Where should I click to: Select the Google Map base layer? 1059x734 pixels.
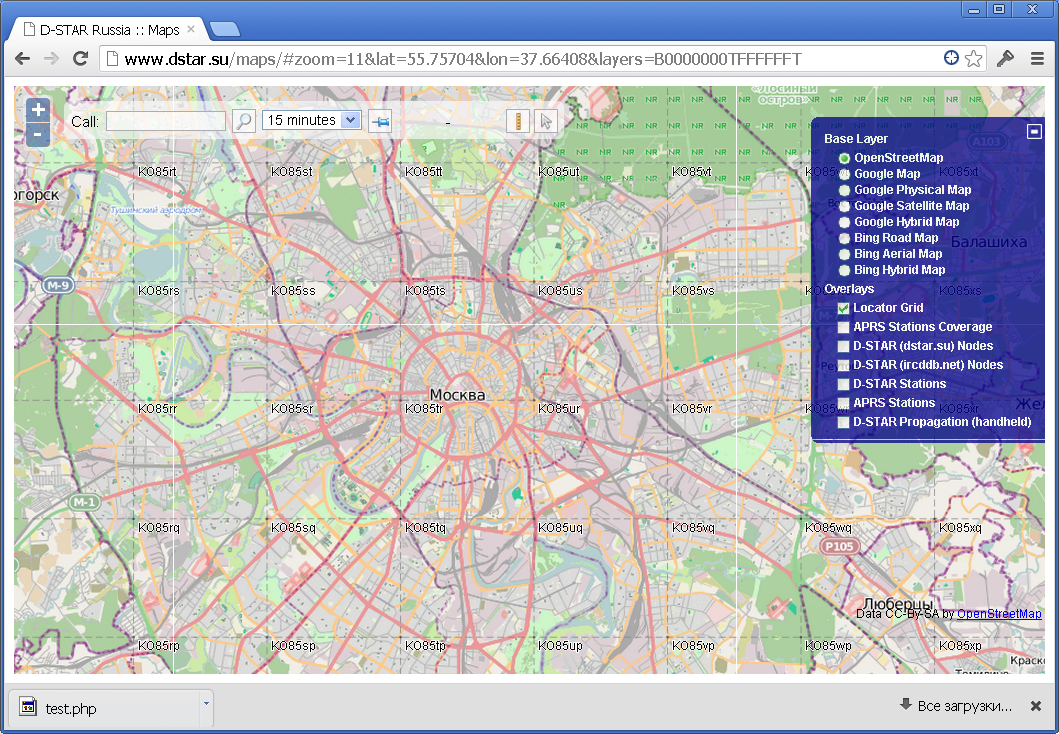(844, 174)
